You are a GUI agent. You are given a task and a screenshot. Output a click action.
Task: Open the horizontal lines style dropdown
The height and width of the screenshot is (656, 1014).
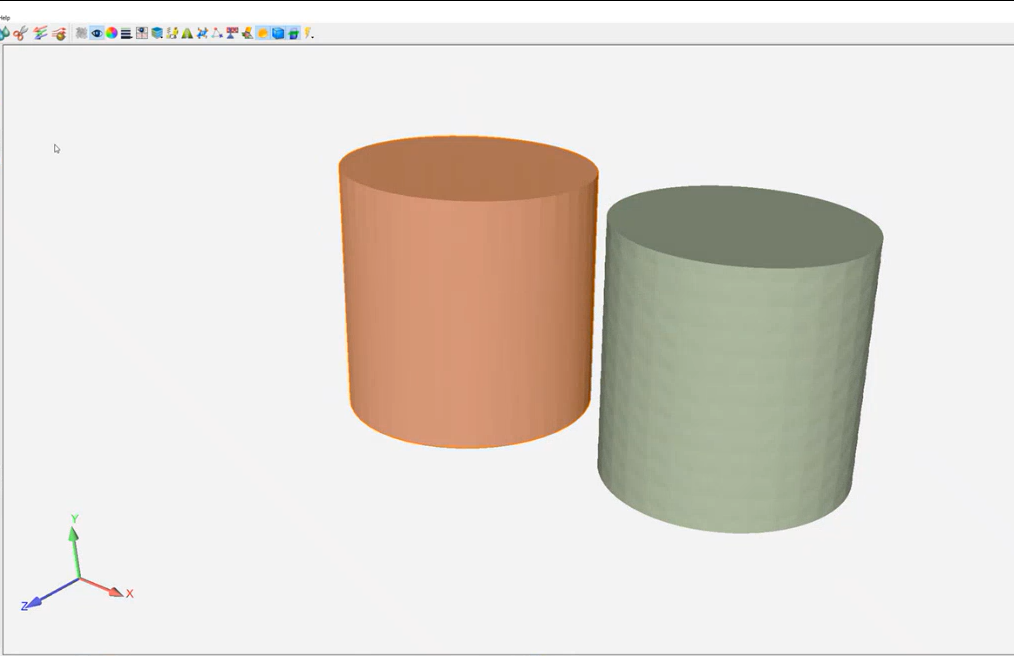126,33
